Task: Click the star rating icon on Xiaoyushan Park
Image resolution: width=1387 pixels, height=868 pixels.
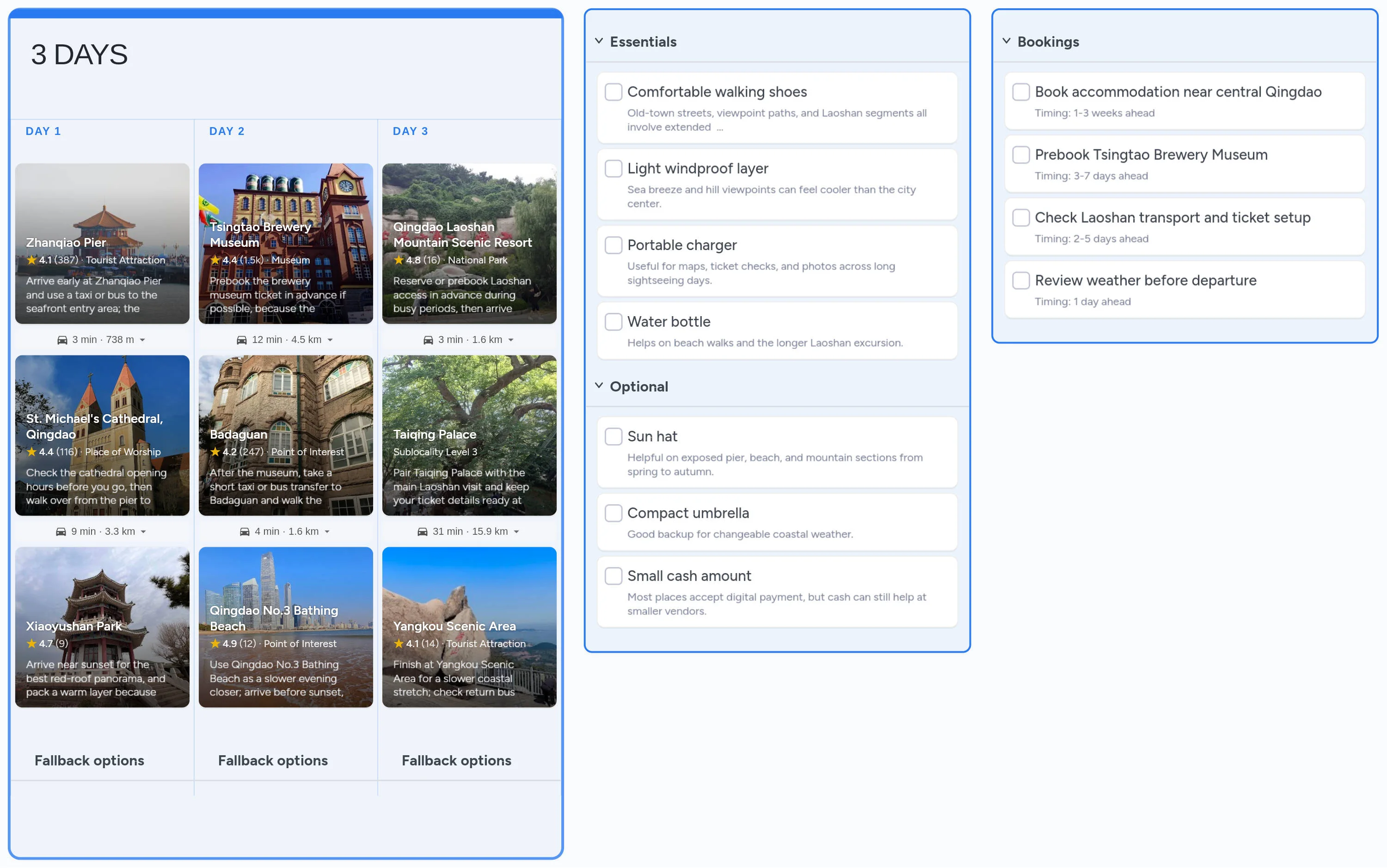Action: (x=31, y=643)
